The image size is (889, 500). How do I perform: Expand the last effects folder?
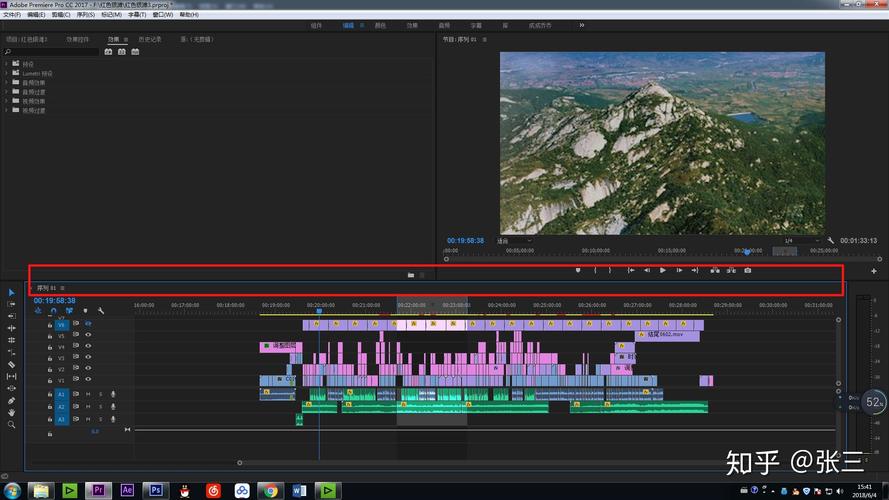coord(6,110)
